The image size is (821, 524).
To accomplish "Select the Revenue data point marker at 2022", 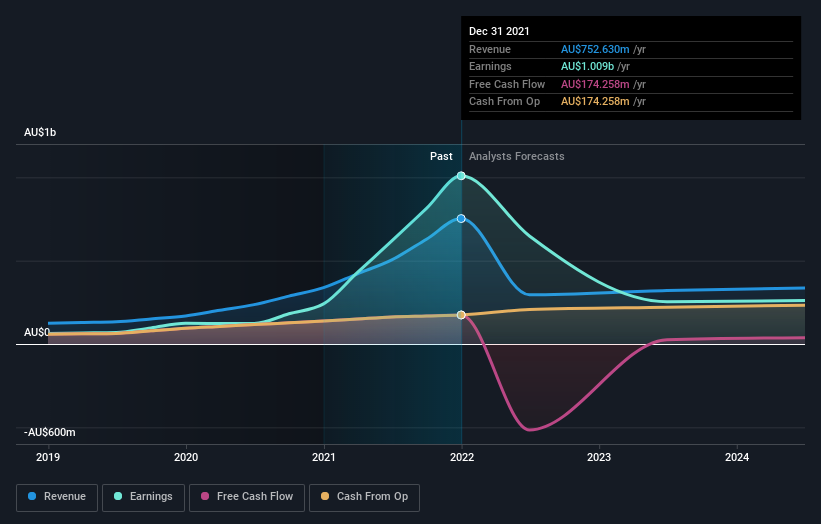I will click(461, 219).
